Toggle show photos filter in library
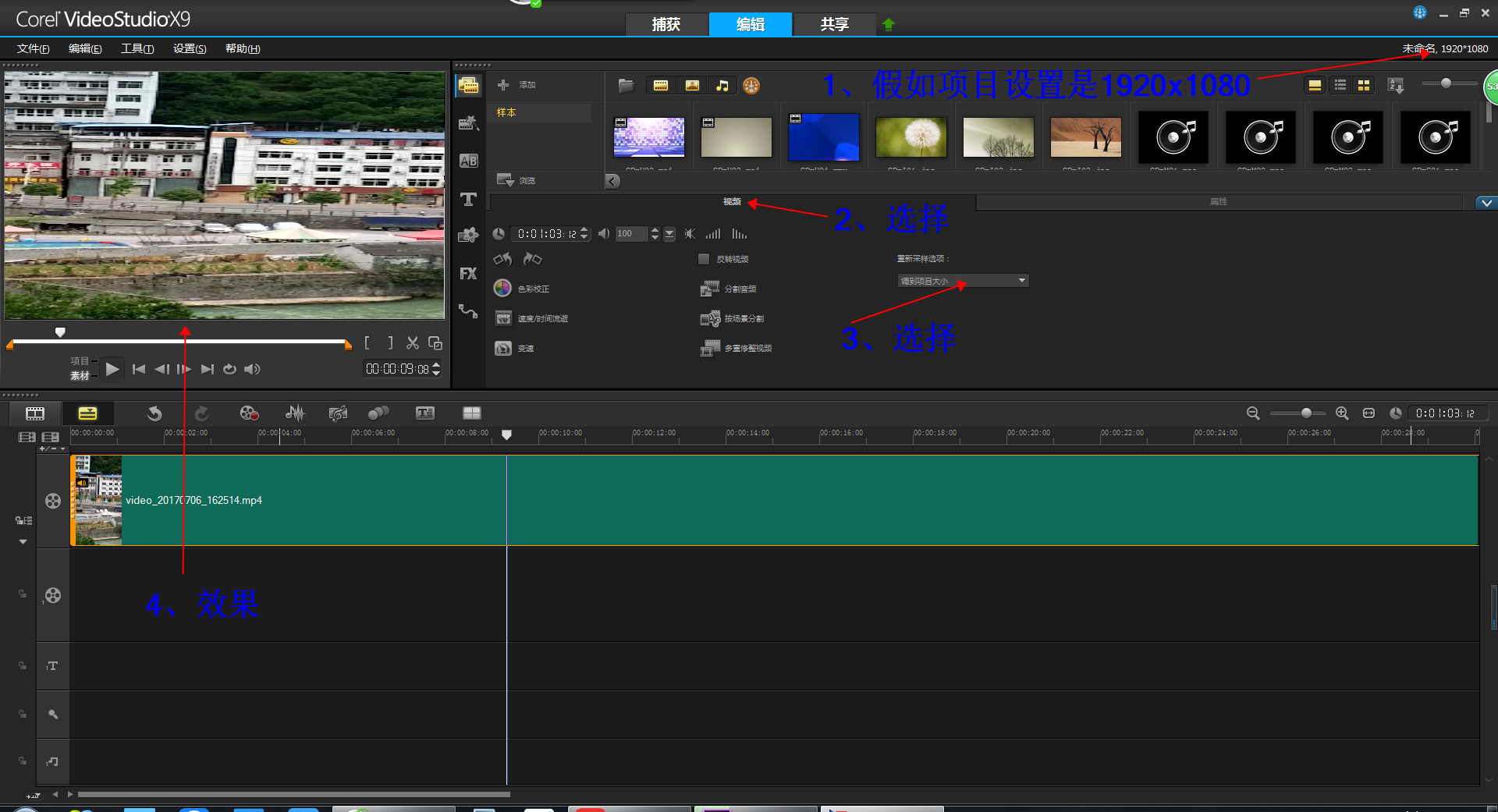1498x812 pixels. pyautogui.click(x=692, y=86)
